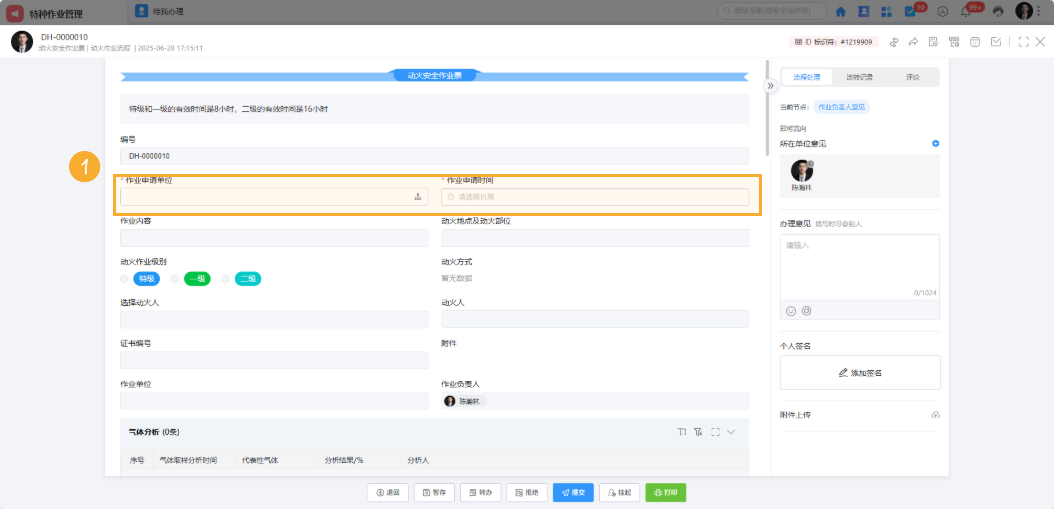
Task: Click the 拒绝 button
Action: pyautogui.click(x=527, y=492)
